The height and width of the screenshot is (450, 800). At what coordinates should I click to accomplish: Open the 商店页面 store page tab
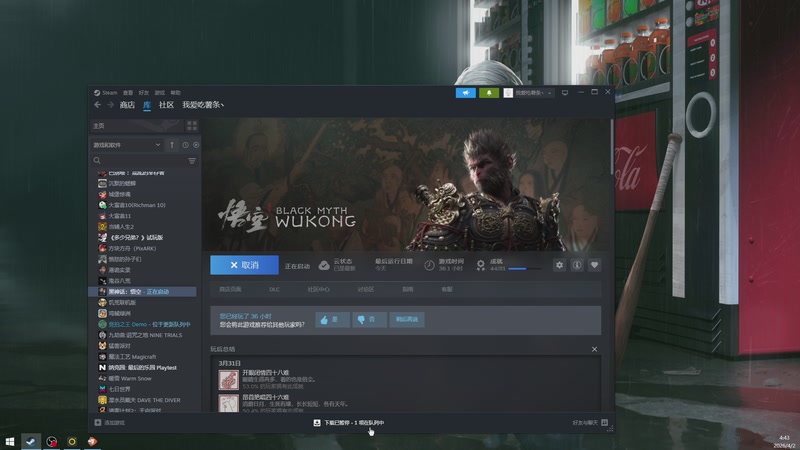click(230, 289)
